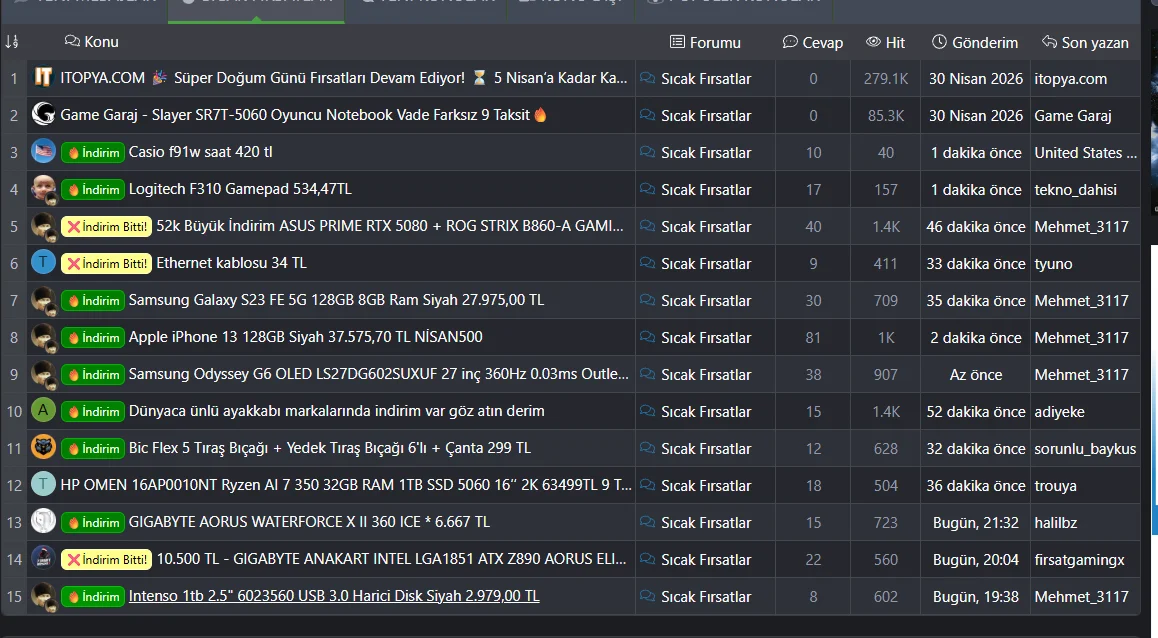
Task: Click İndirim tag on Bic Flex 5 row
Action: pyautogui.click(x=93, y=447)
